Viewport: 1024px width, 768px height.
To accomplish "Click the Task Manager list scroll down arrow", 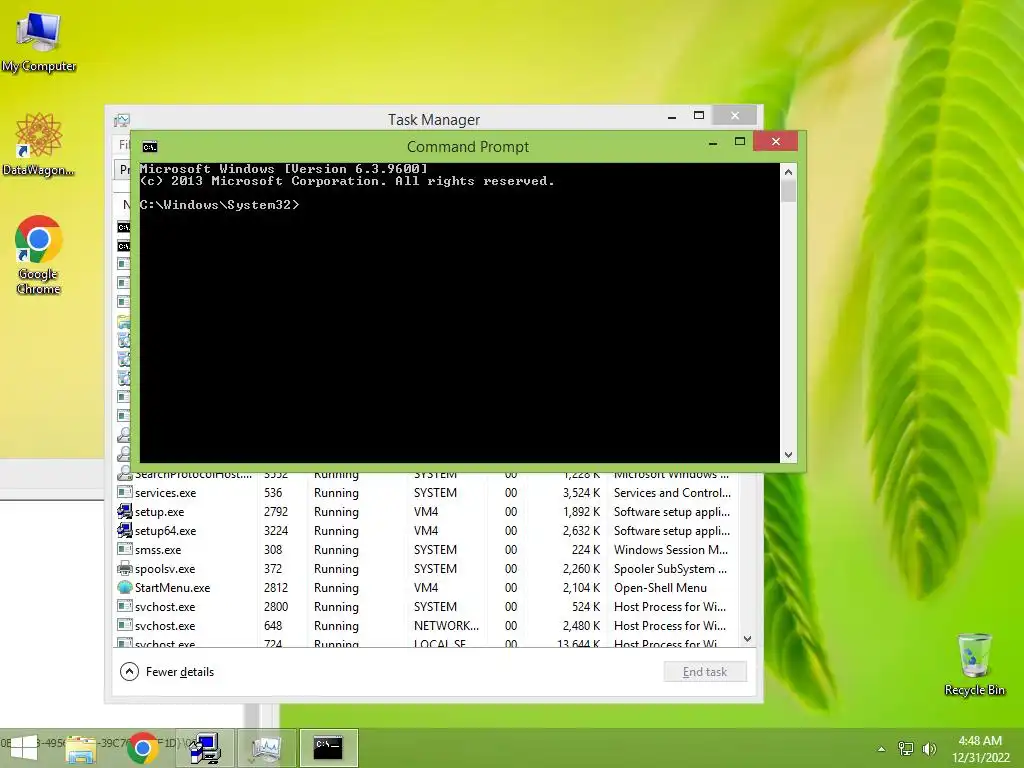I will [748, 639].
